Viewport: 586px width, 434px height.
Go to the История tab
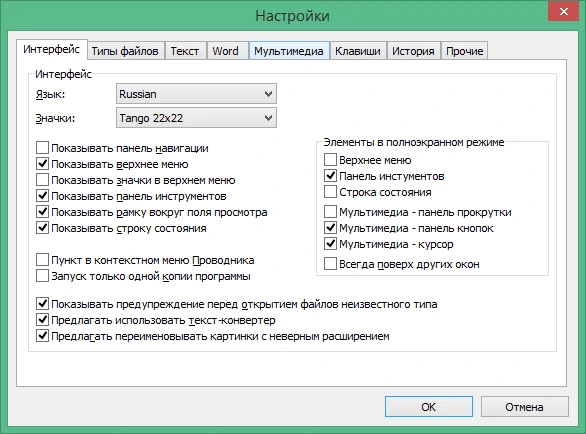pos(413,51)
